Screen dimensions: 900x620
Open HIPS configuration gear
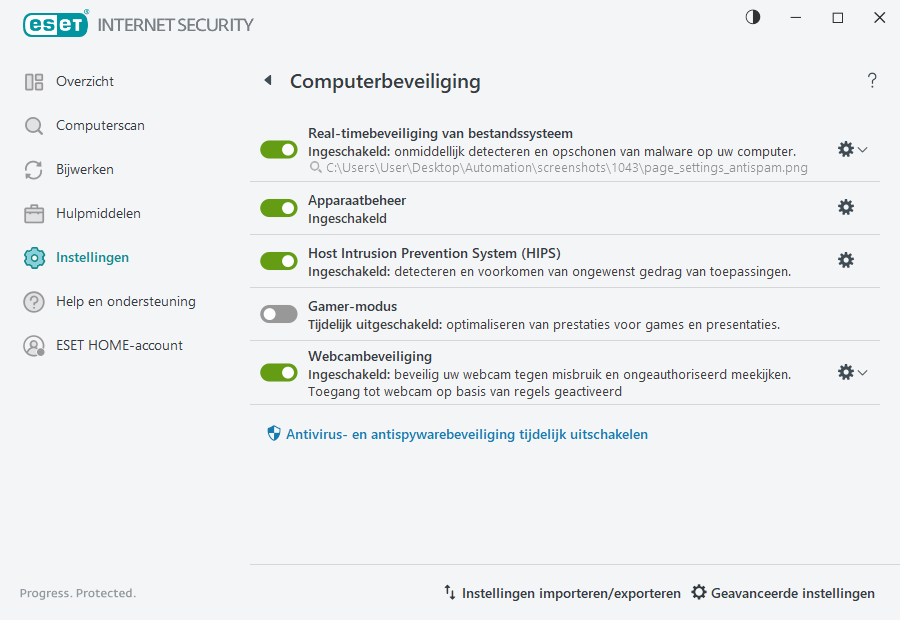pyautogui.click(x=846, y=259)
